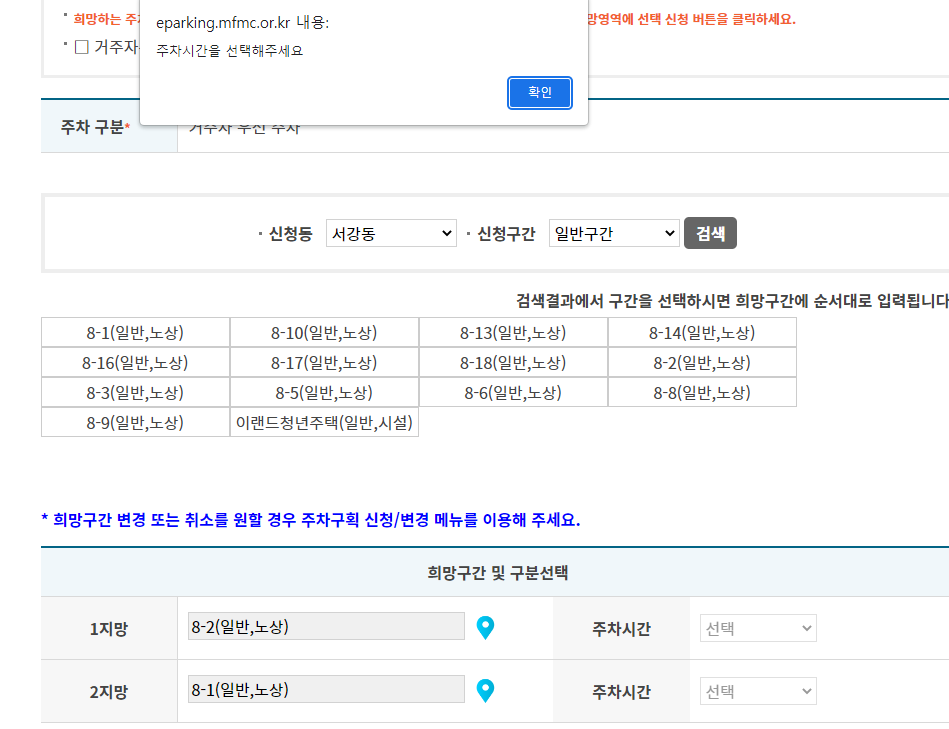Screen dimensions: 949x729
Task: Choose section 8-9(일반,노상) in results
Action: tap(135, 423)
